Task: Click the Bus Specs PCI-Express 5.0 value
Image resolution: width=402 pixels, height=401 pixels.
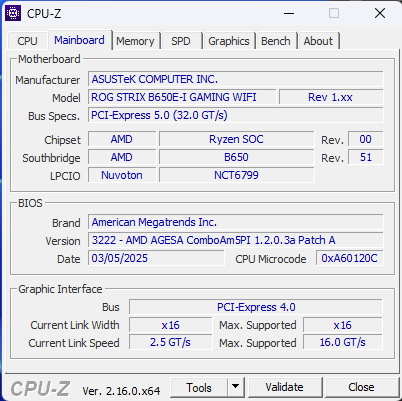Action: (236, 115)
